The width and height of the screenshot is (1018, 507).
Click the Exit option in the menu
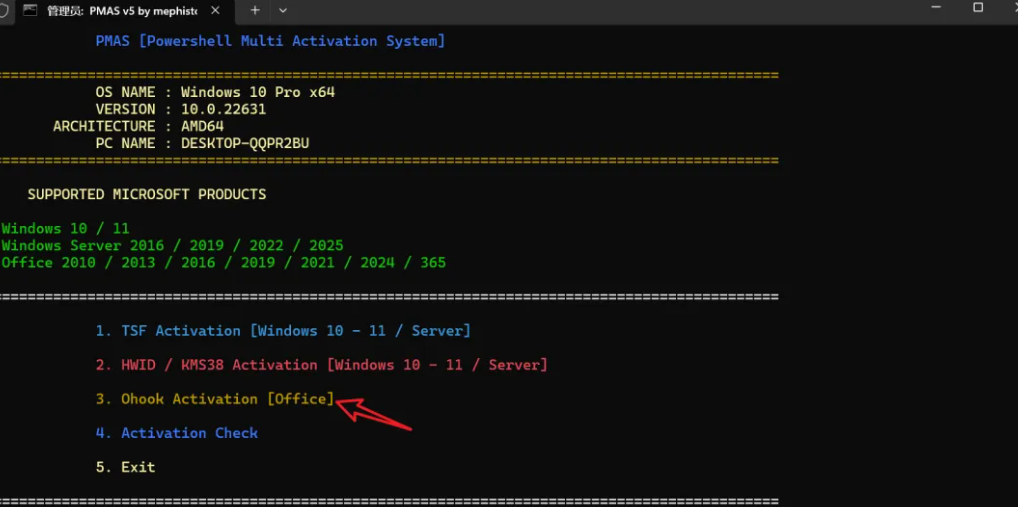coord(125,467)
